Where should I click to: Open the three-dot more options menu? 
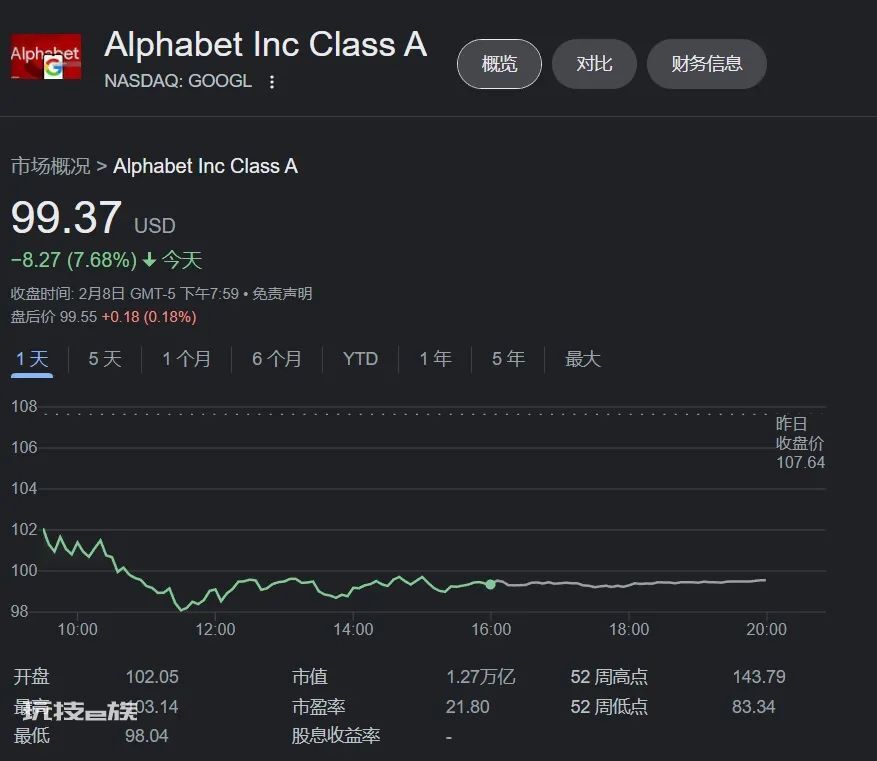pyautogui.click(x=272, y=82)
